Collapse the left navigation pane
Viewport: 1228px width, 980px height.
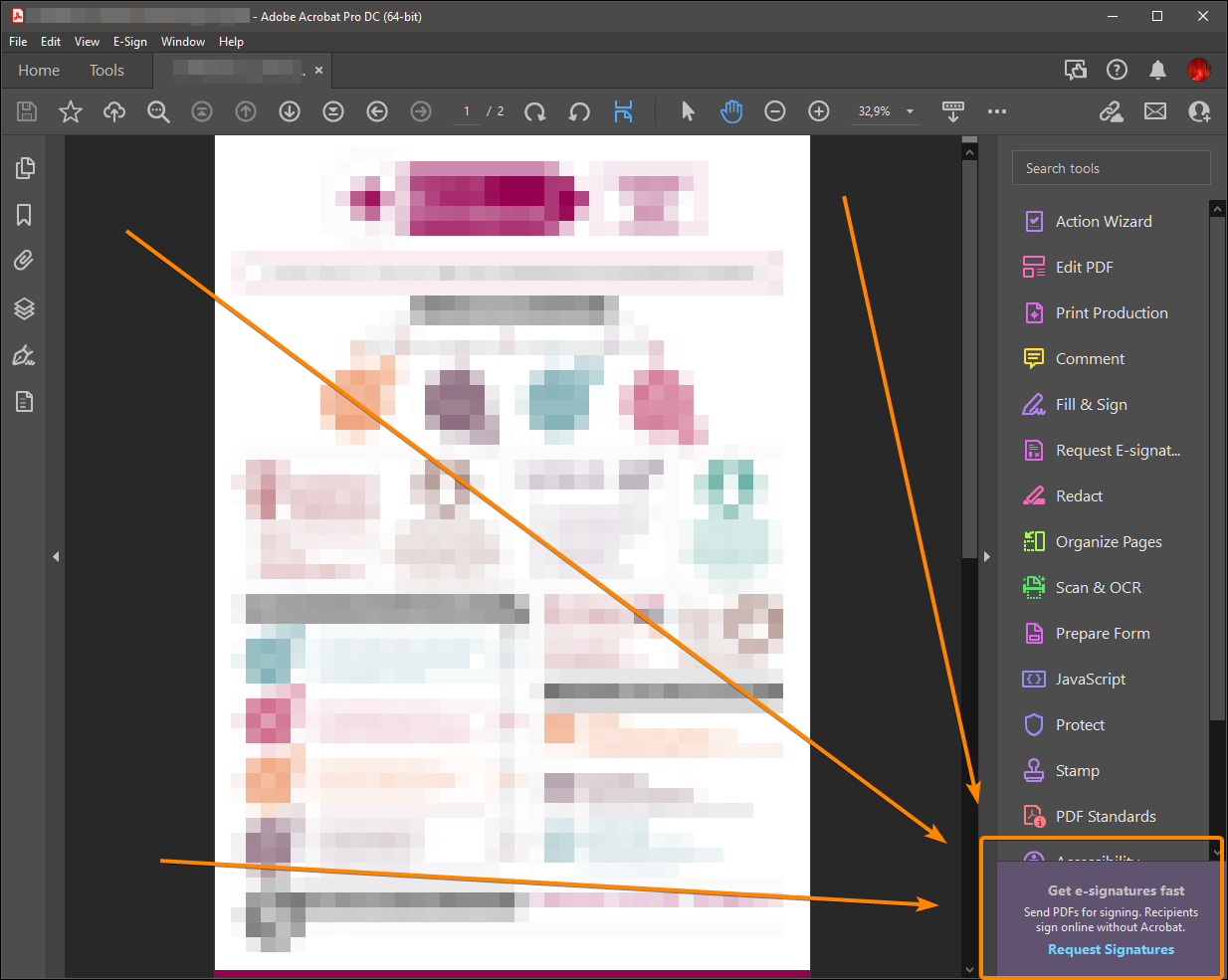point(56,556)
